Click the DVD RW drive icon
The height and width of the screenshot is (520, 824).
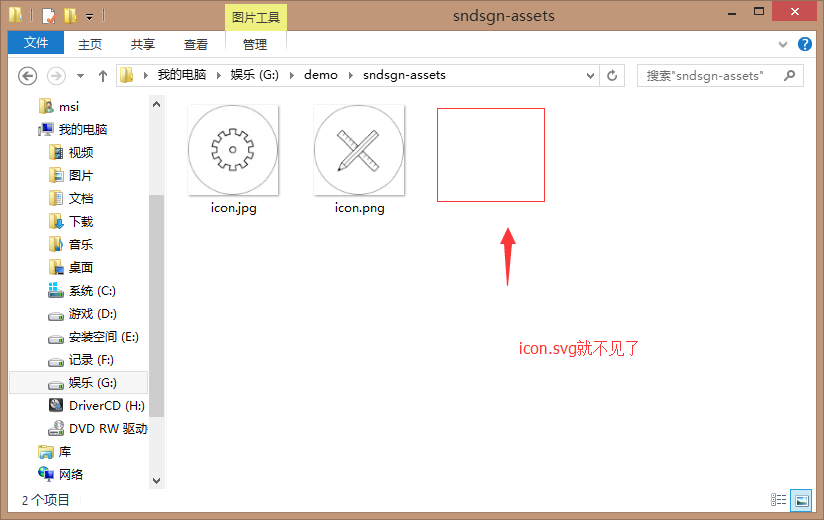click(x=56, y=429)
